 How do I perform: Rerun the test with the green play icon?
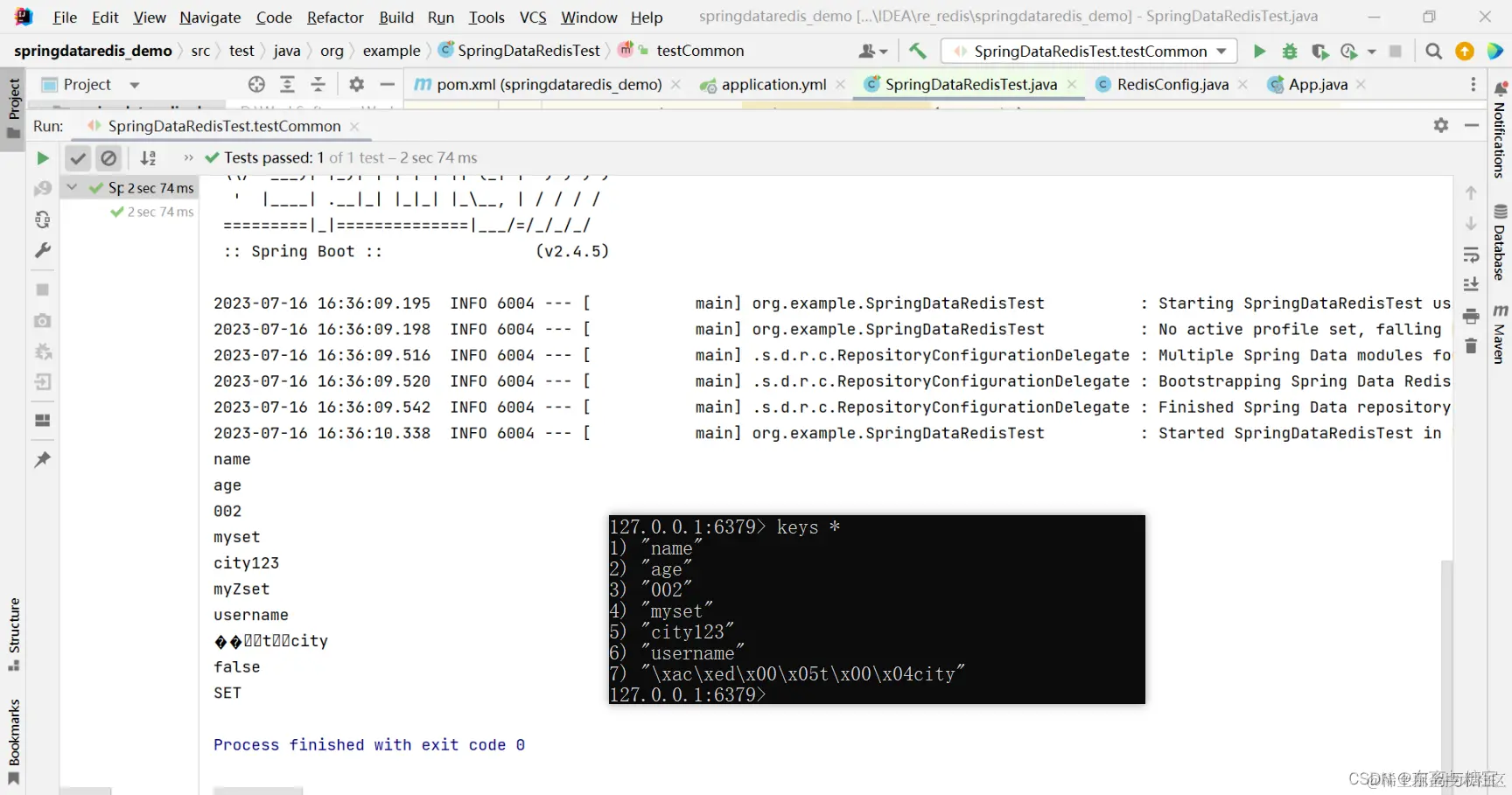[42, 158]
